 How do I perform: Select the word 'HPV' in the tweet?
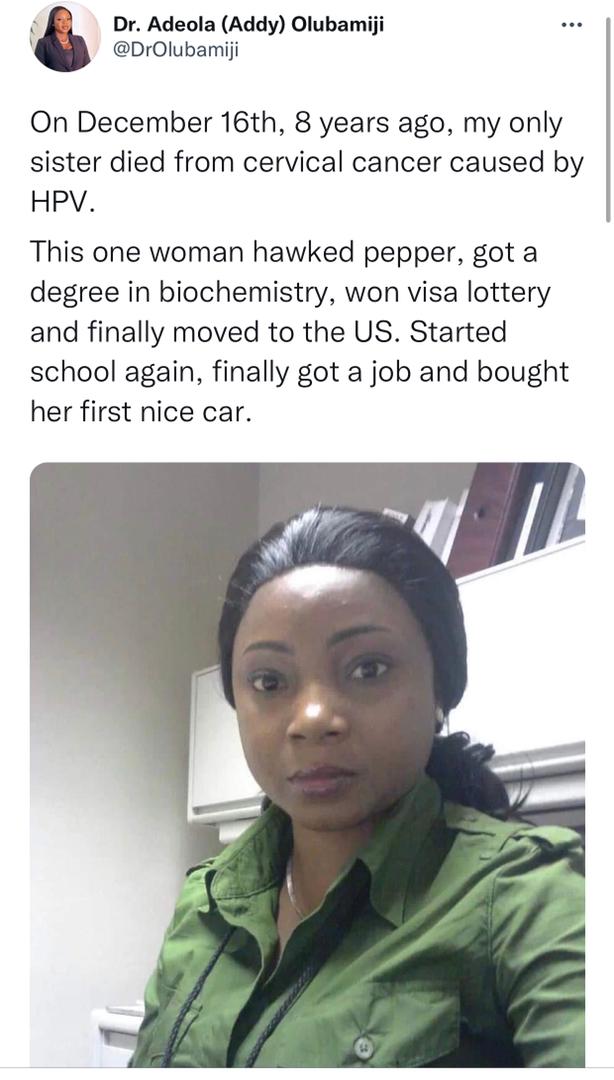(57, 203)
